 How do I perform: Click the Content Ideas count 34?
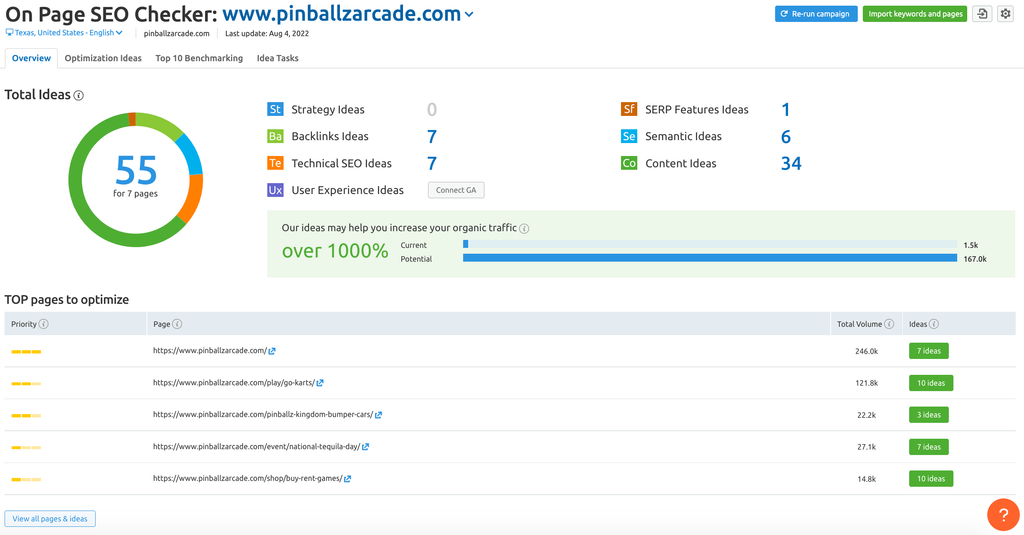coord(791,163)
